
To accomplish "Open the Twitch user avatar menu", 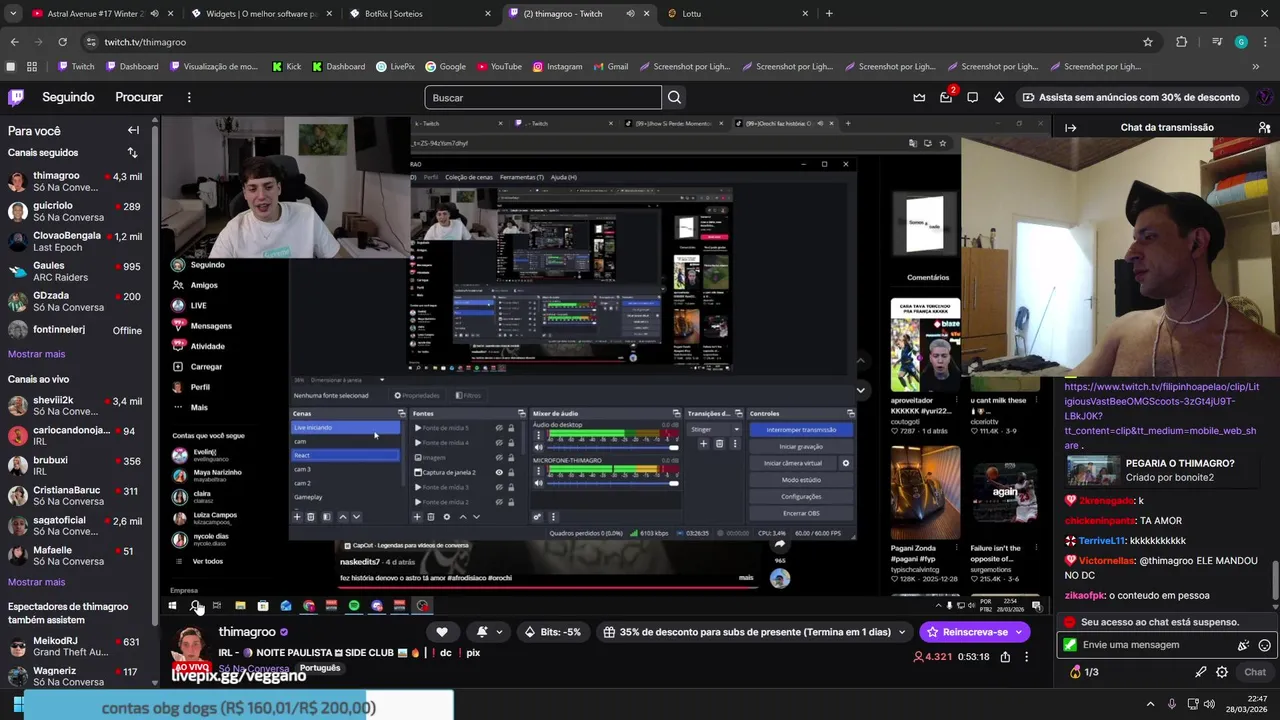I will 1264,97.
